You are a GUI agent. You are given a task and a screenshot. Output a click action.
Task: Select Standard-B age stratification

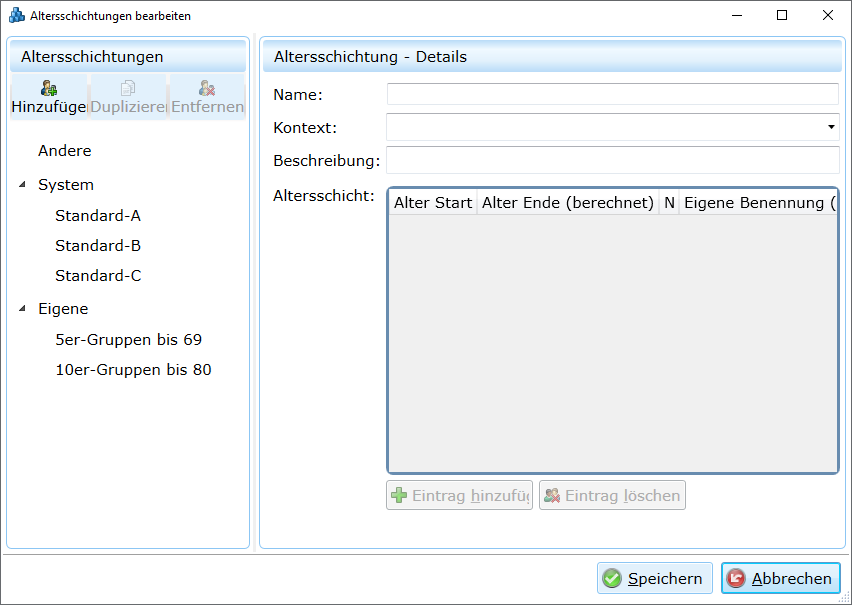(98, 246)
